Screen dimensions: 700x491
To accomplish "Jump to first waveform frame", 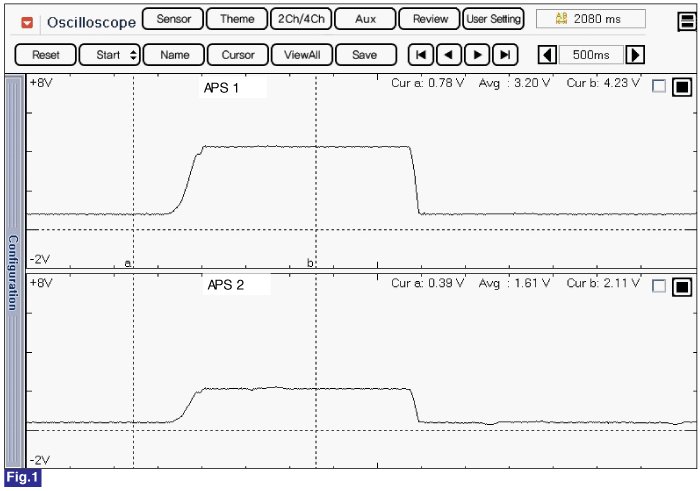I will [x=422, y=55].
